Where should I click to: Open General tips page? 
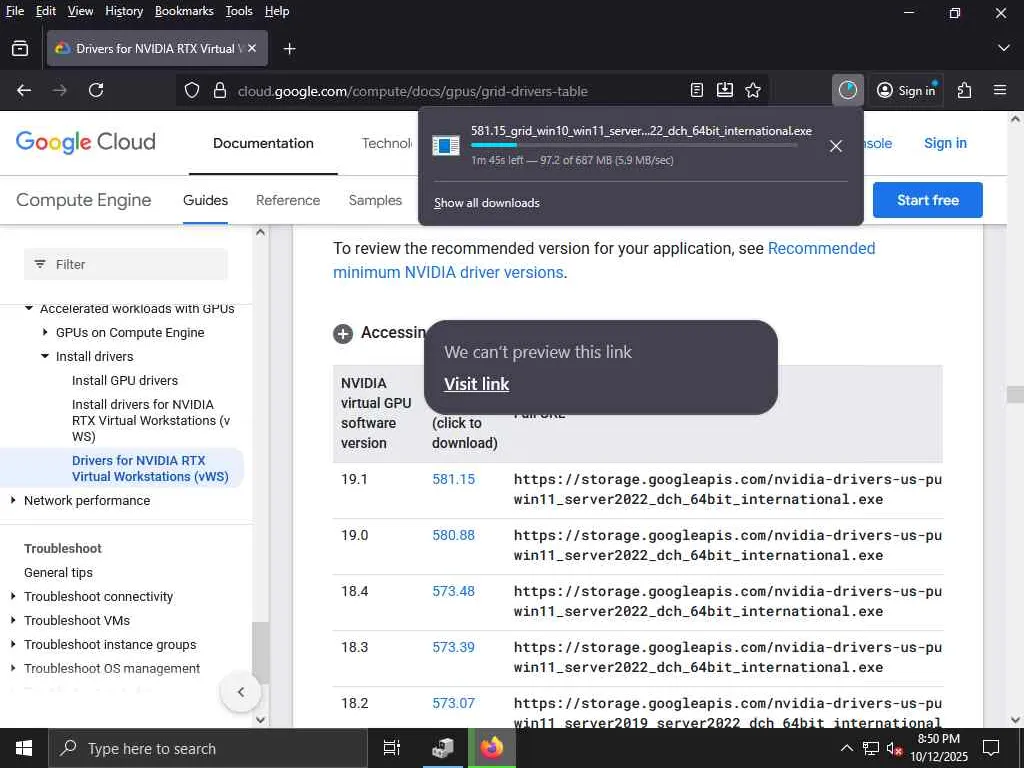coord(58,573)
